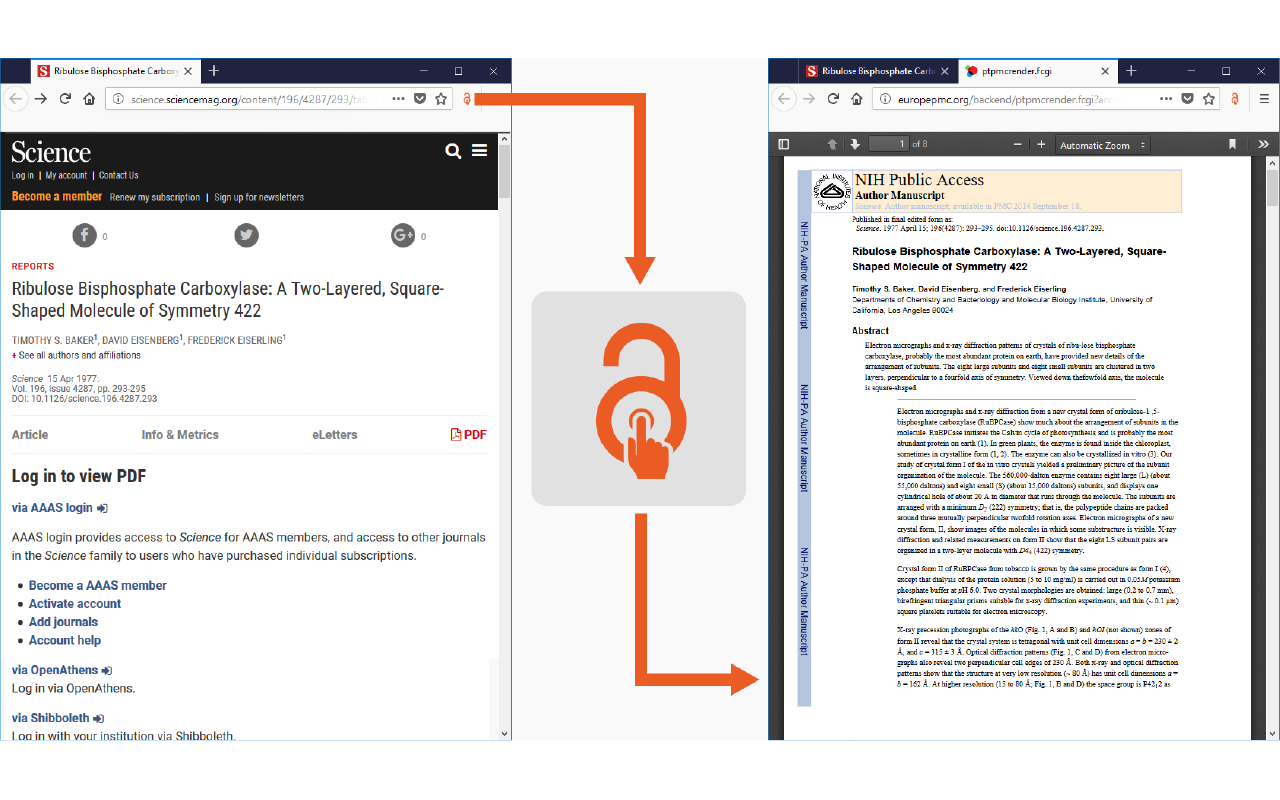Open the search magnifier on the Science site
The image size is (1280, 800).
pos(453,150)
